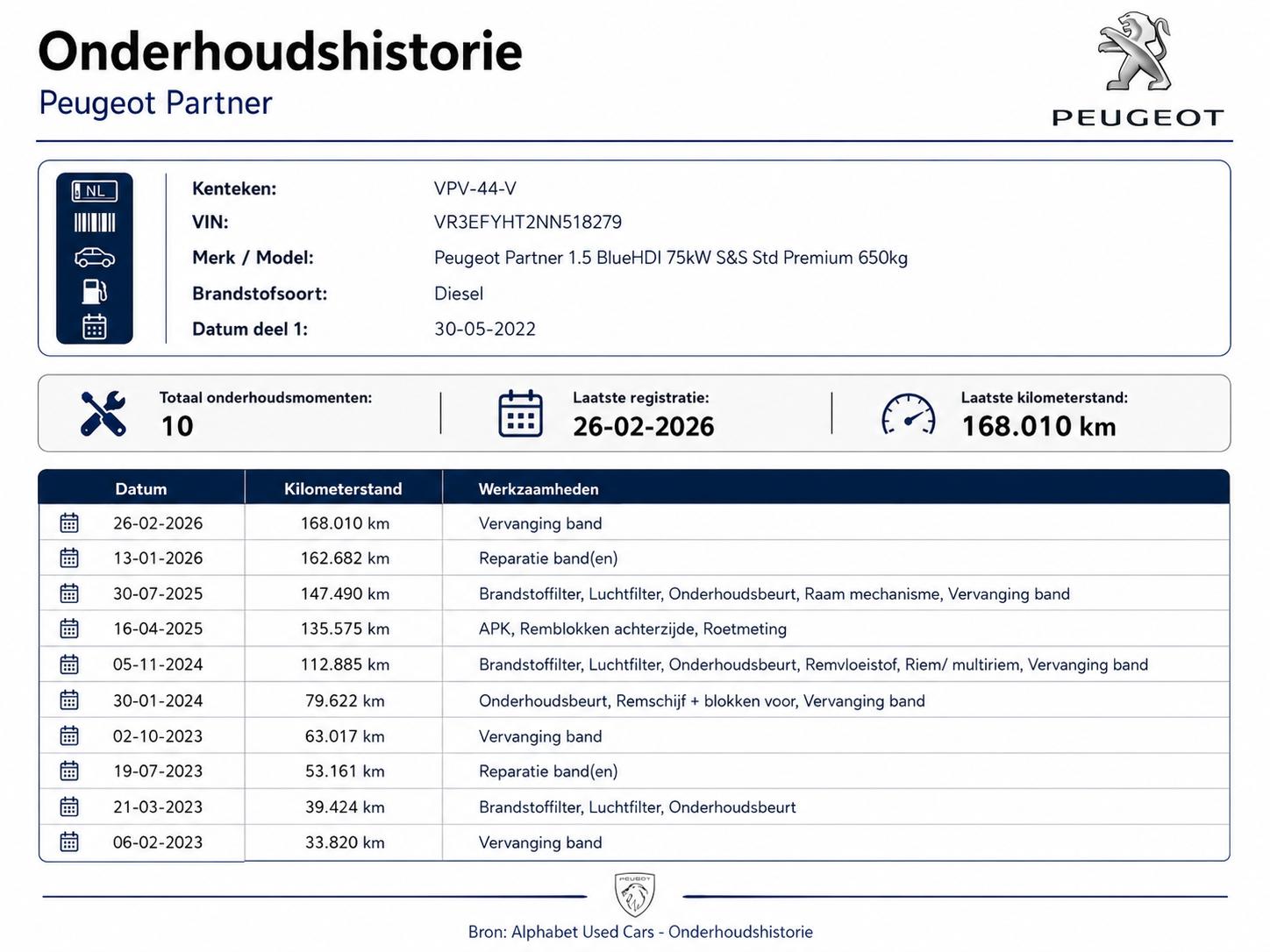Image resolution: width=1270 pixels, height=952 pixels.
Task: Click the Peugeot shield emblem in the footer
Action: click(x=634, y=895)
